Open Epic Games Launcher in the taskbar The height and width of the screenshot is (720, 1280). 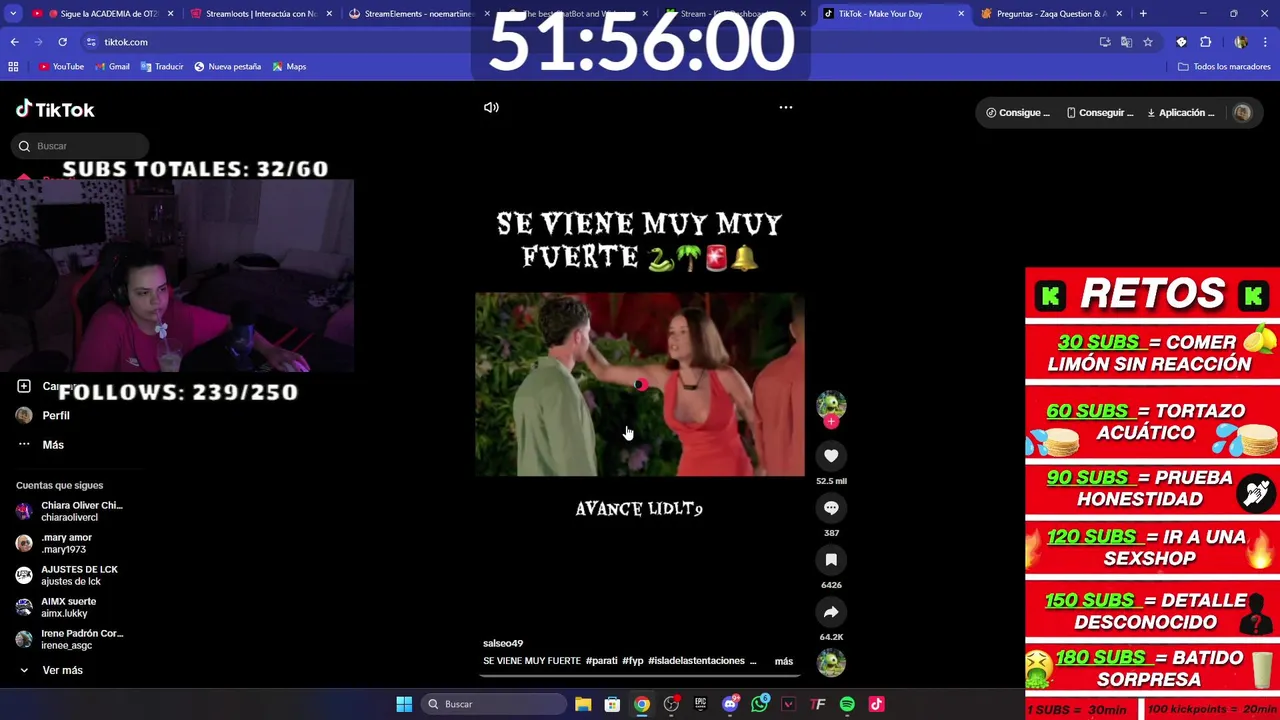pos(701,704)
